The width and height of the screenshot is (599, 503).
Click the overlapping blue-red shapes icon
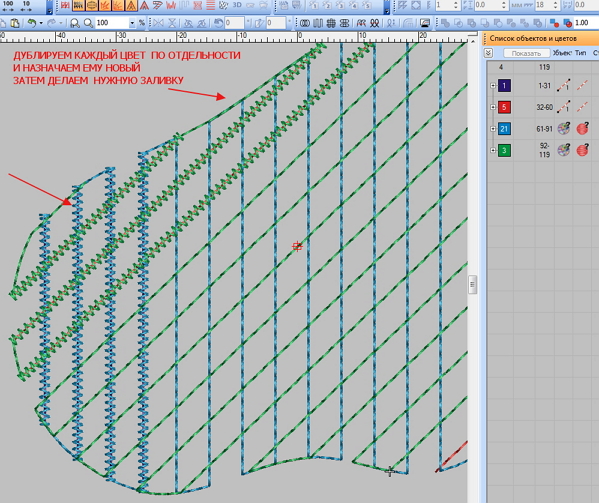pos(567,23)
